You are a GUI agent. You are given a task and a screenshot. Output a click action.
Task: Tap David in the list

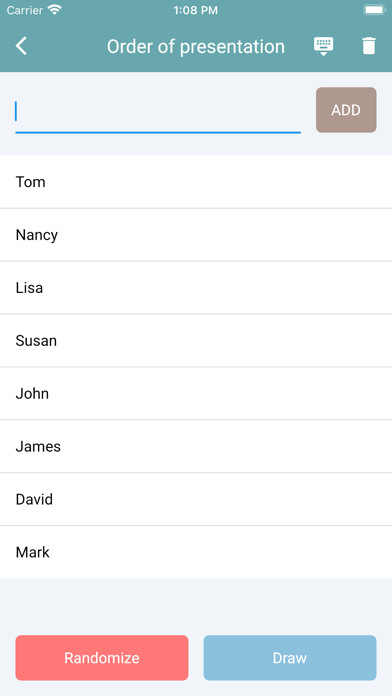click(x=196, y=499)
